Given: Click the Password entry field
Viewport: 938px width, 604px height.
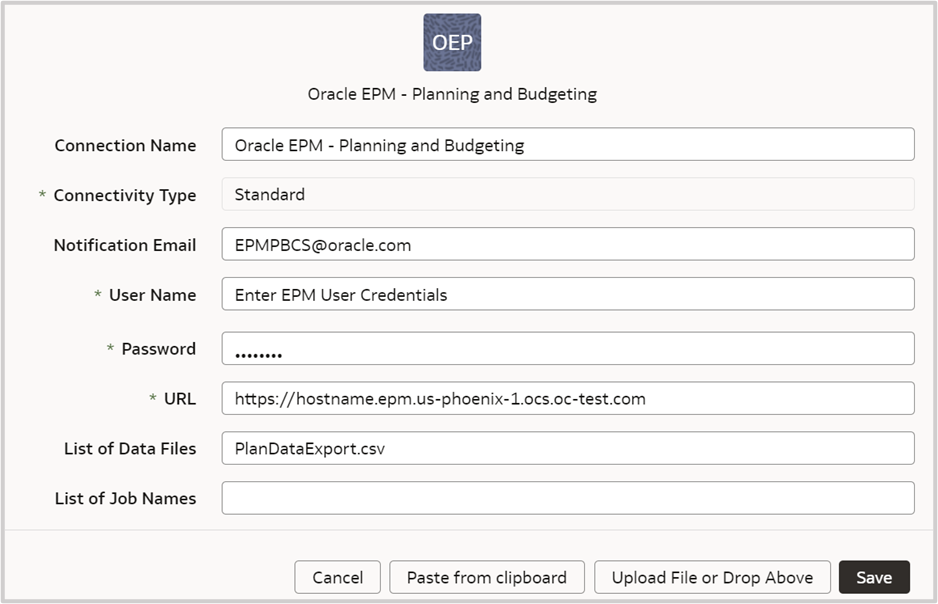Looking at the screenshot, I should [x=567, y=349].
